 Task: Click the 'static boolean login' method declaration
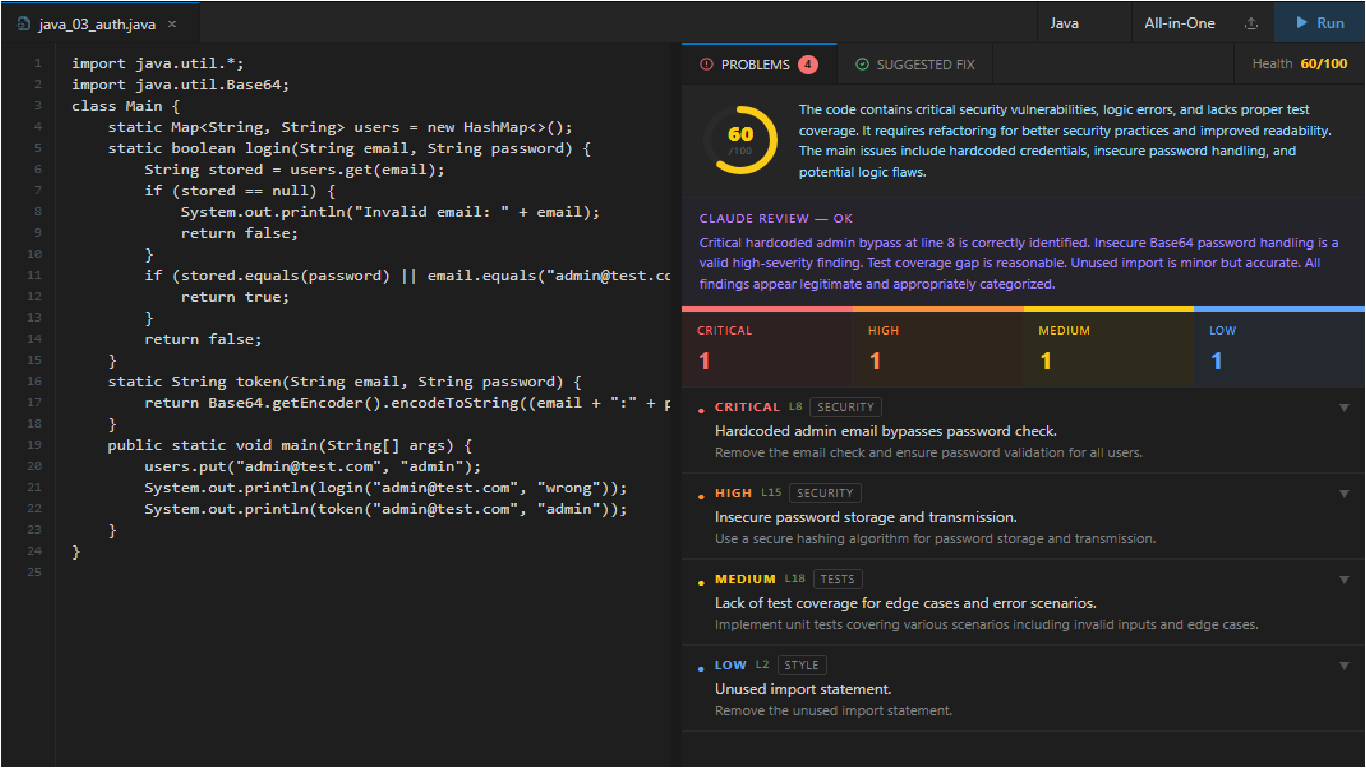point(350,148)
